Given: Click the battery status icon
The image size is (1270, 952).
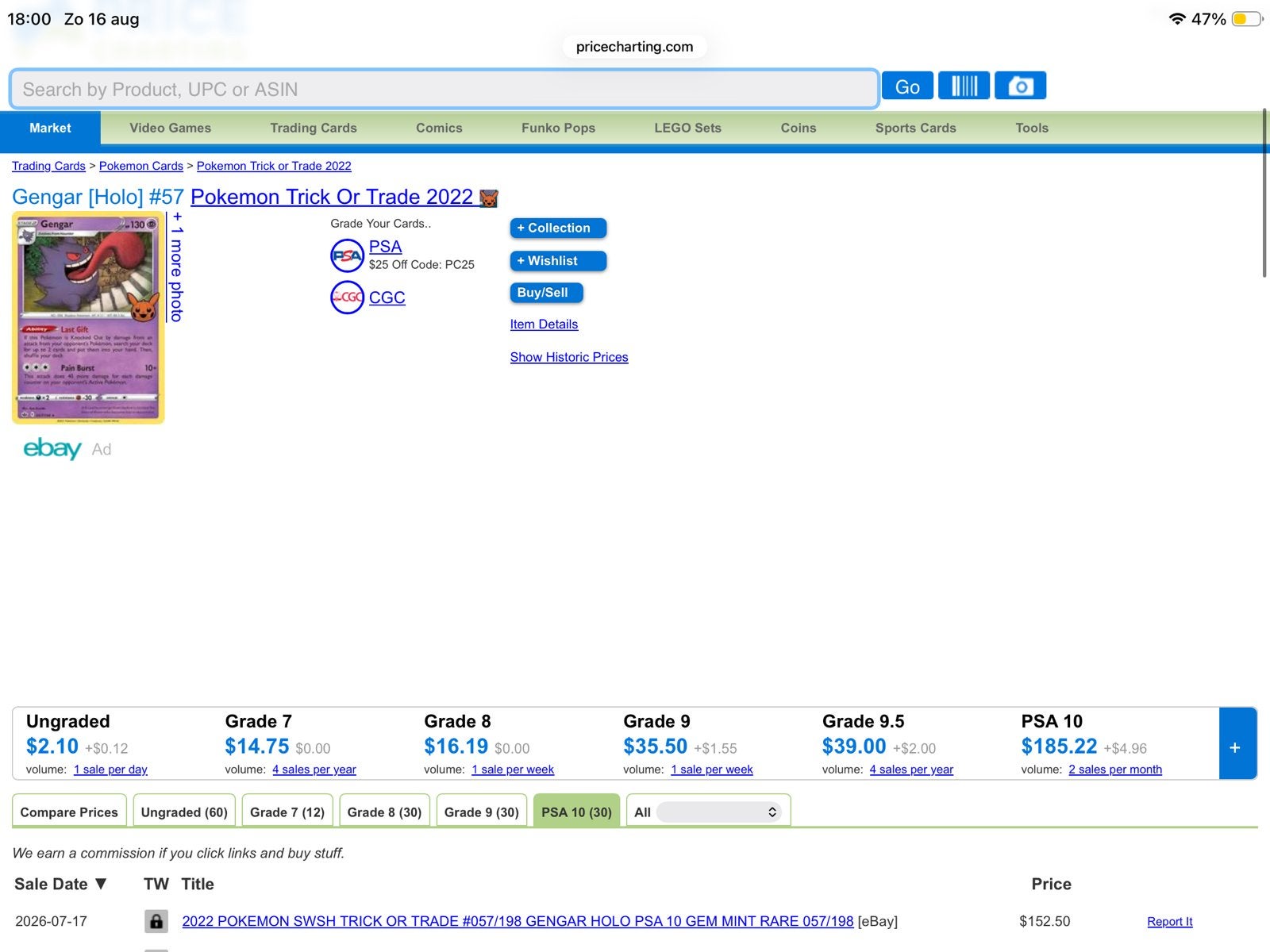Looking at the screenshot, I should [1246, 19].
